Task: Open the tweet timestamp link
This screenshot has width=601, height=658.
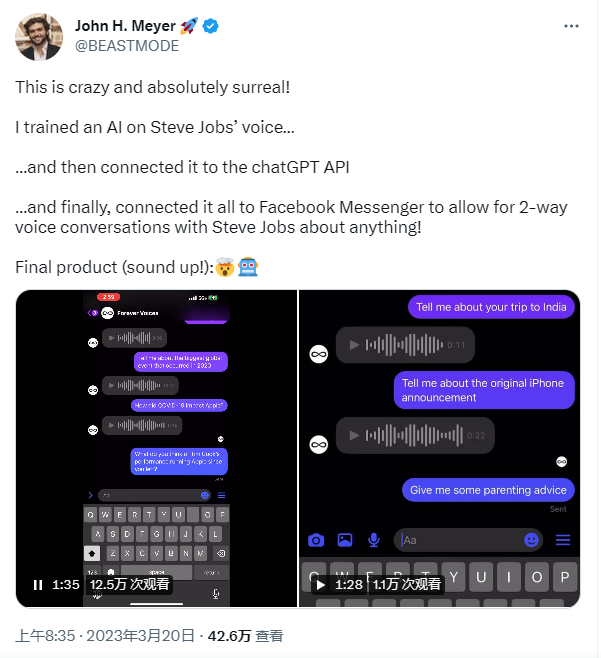Action: tap(103, 635)
